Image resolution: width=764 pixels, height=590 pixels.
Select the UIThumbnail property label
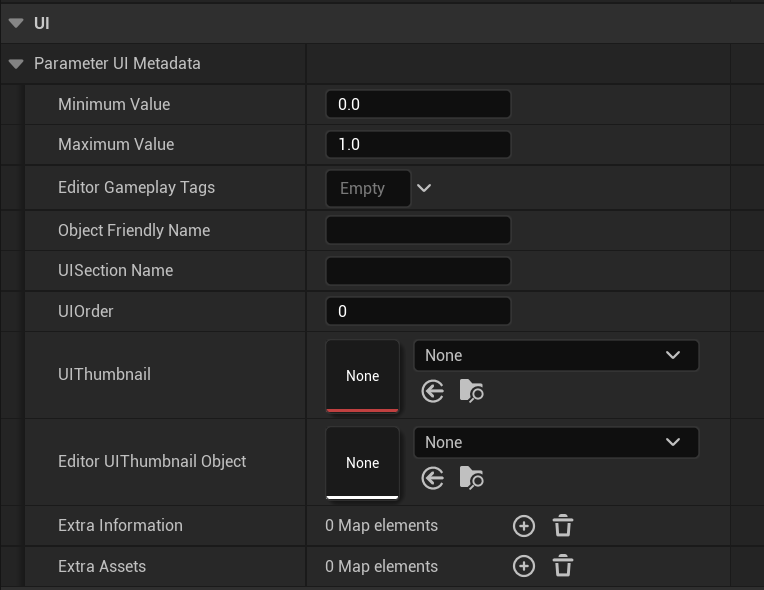click(104, 374)
